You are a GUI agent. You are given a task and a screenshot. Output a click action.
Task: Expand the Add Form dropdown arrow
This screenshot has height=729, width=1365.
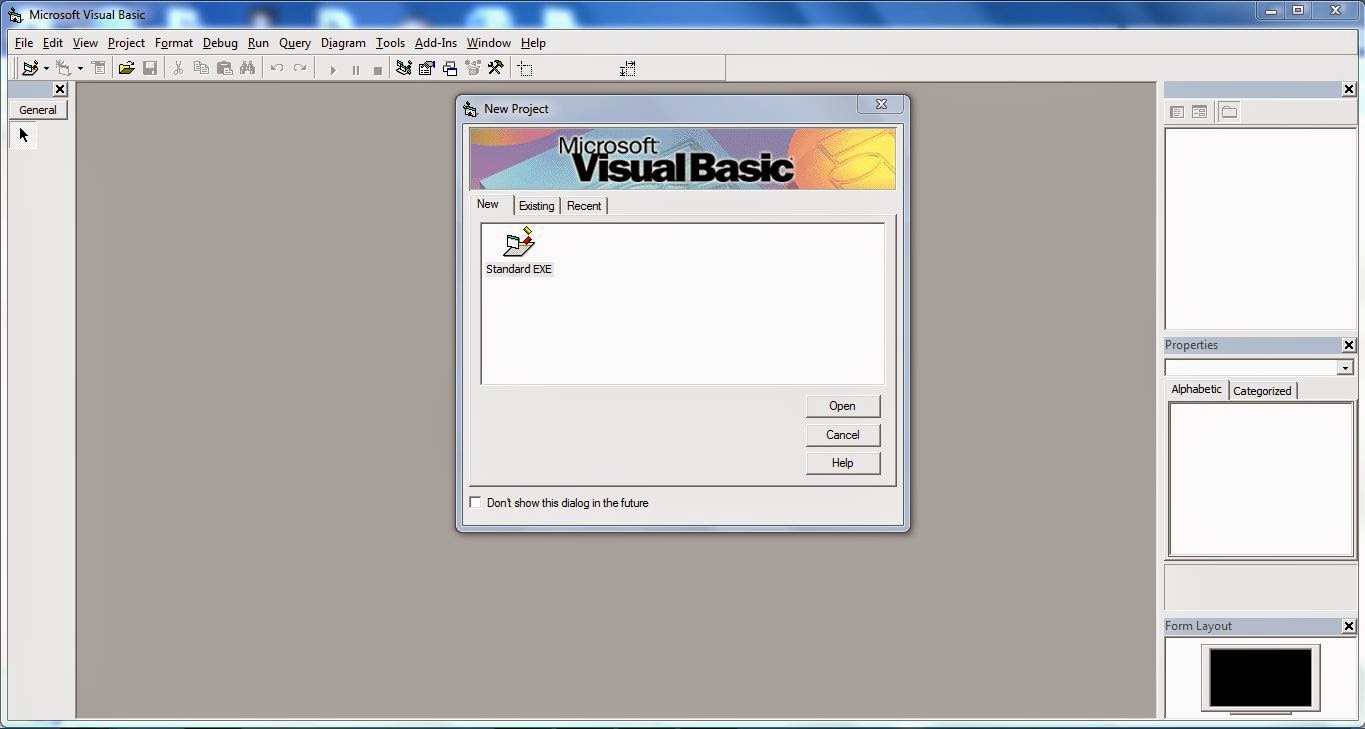point(80,69)
